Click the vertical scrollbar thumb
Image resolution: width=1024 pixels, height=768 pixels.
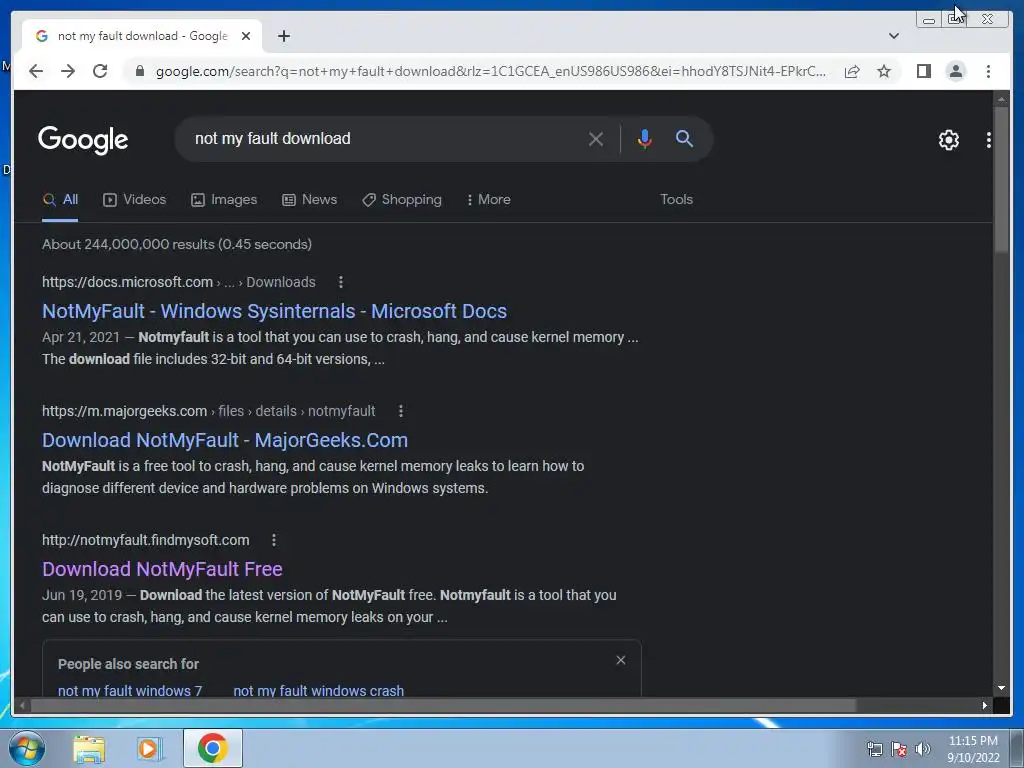point(1001,180)
